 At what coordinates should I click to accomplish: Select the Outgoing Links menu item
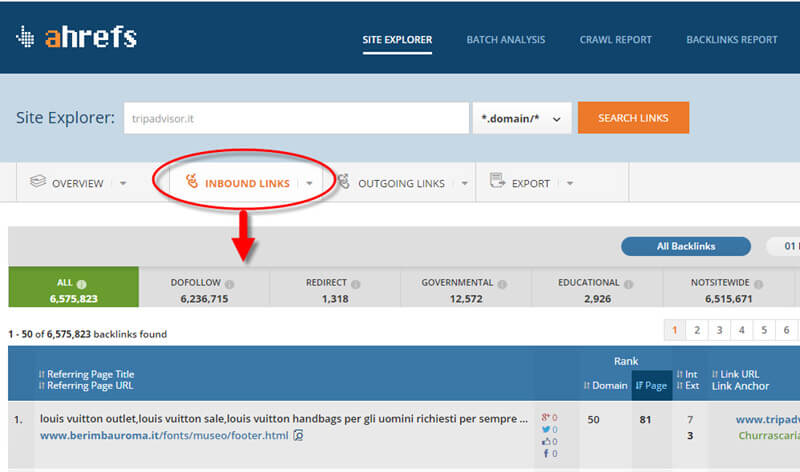pos(401,184)
